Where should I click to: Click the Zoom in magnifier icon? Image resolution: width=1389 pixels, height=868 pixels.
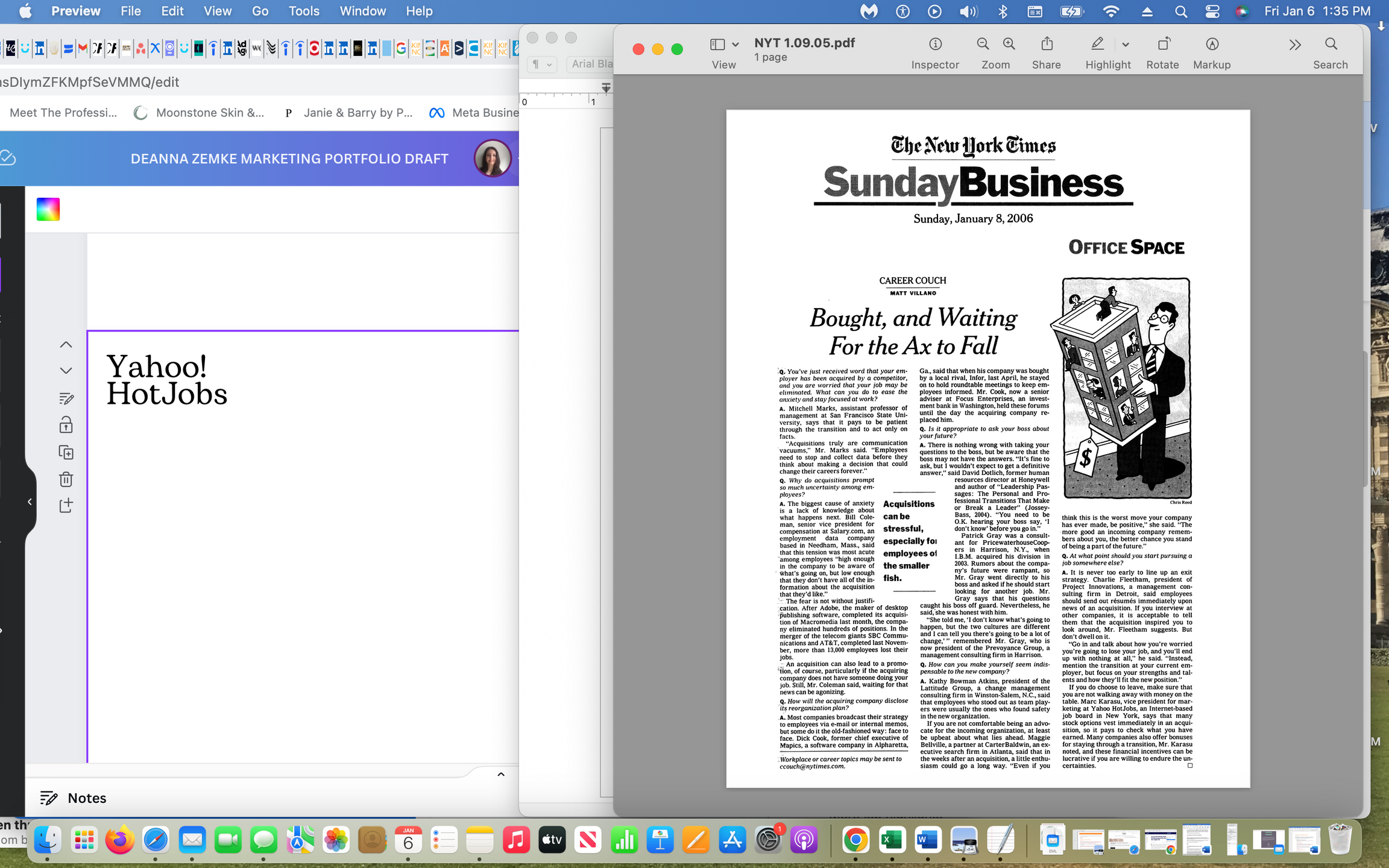coord(1009,44)
